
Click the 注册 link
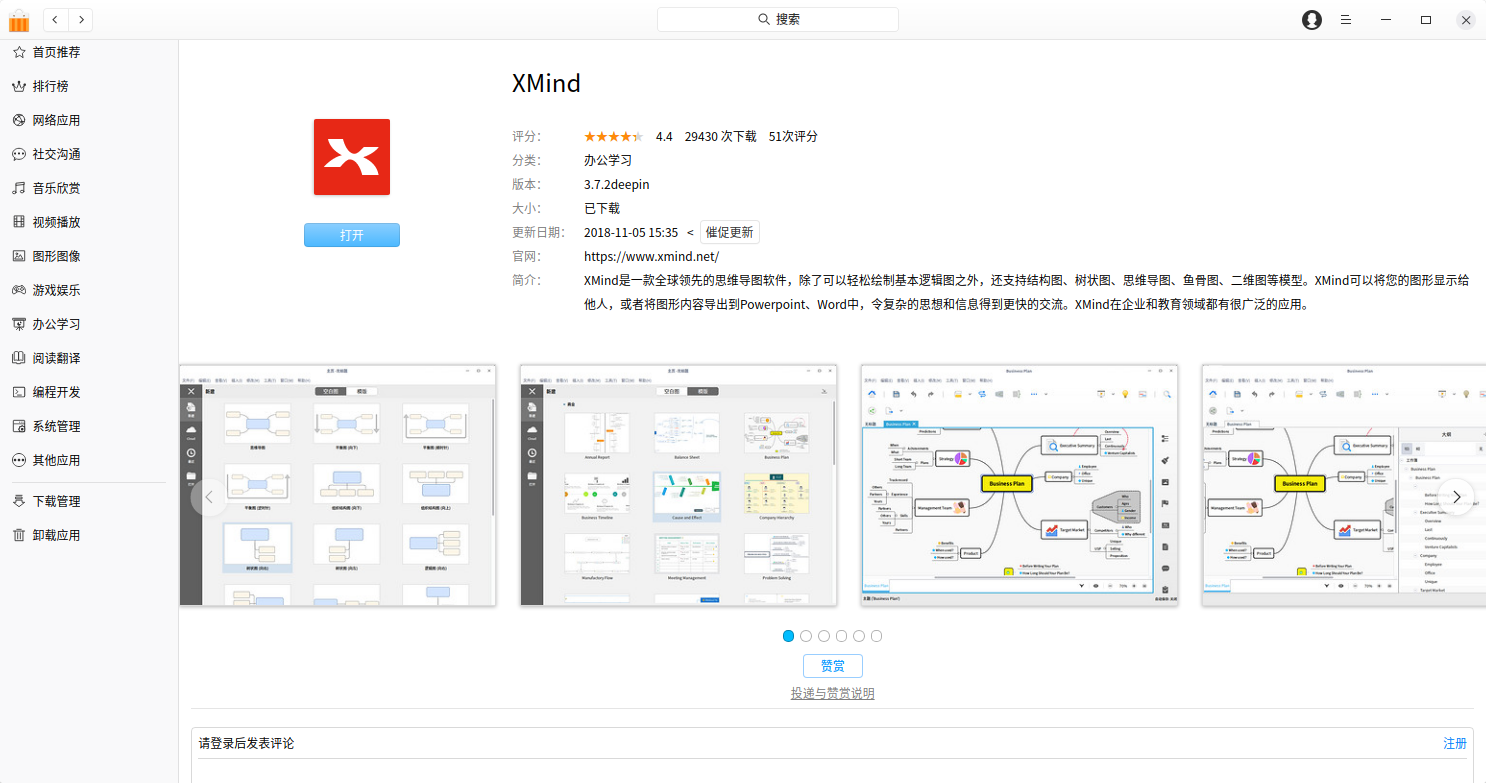1455,743
